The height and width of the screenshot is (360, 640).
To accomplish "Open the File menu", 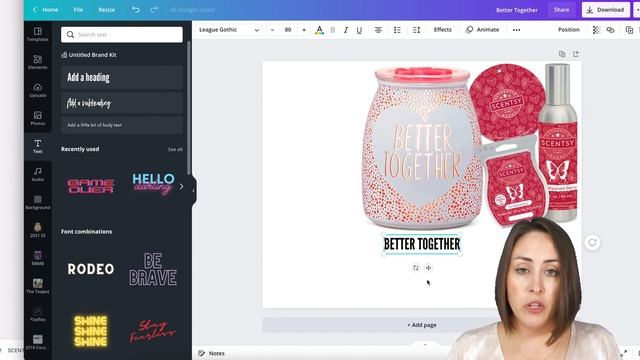I will [x=78, y=9].
